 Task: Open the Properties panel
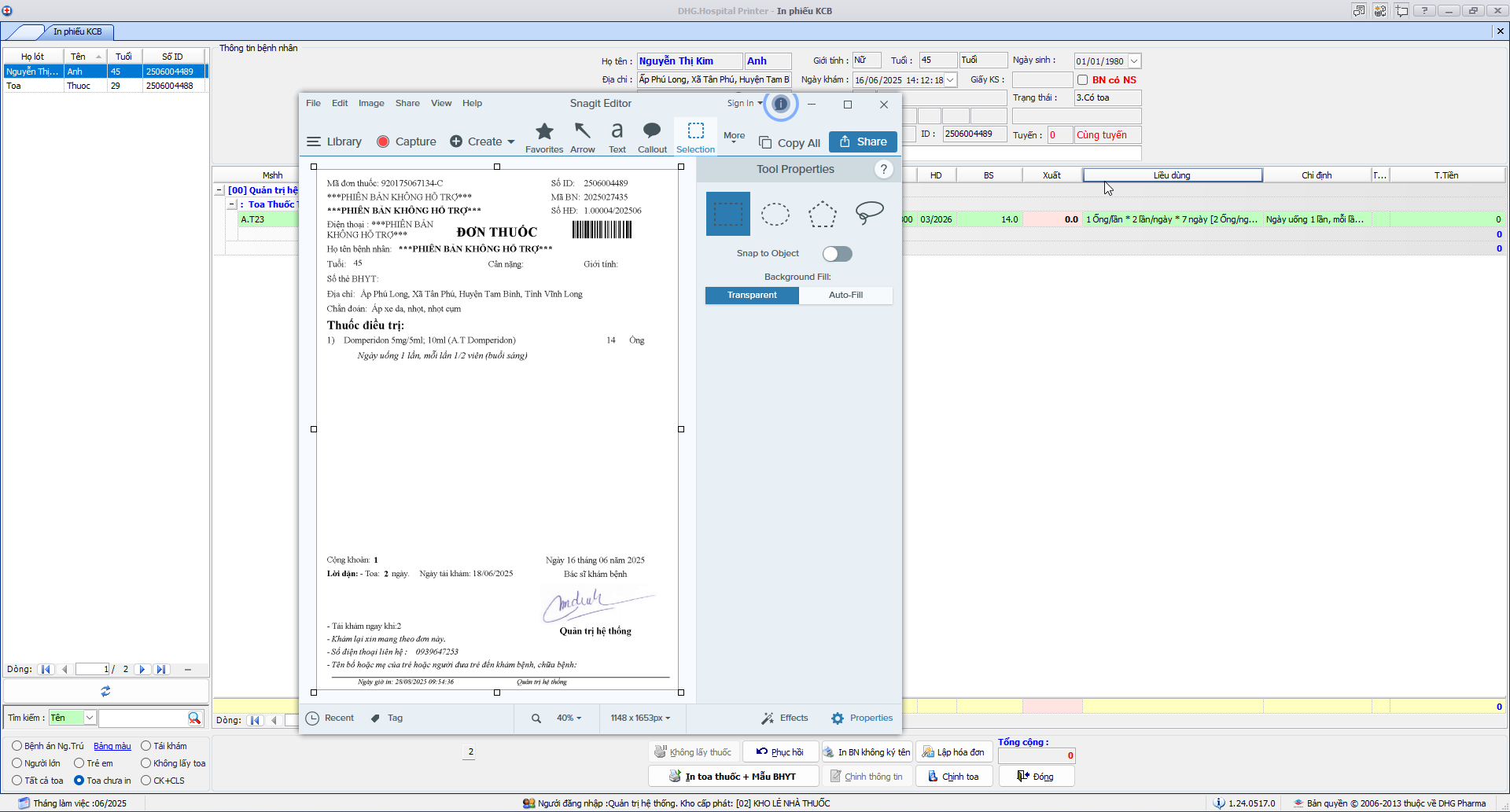click(862, 718)
